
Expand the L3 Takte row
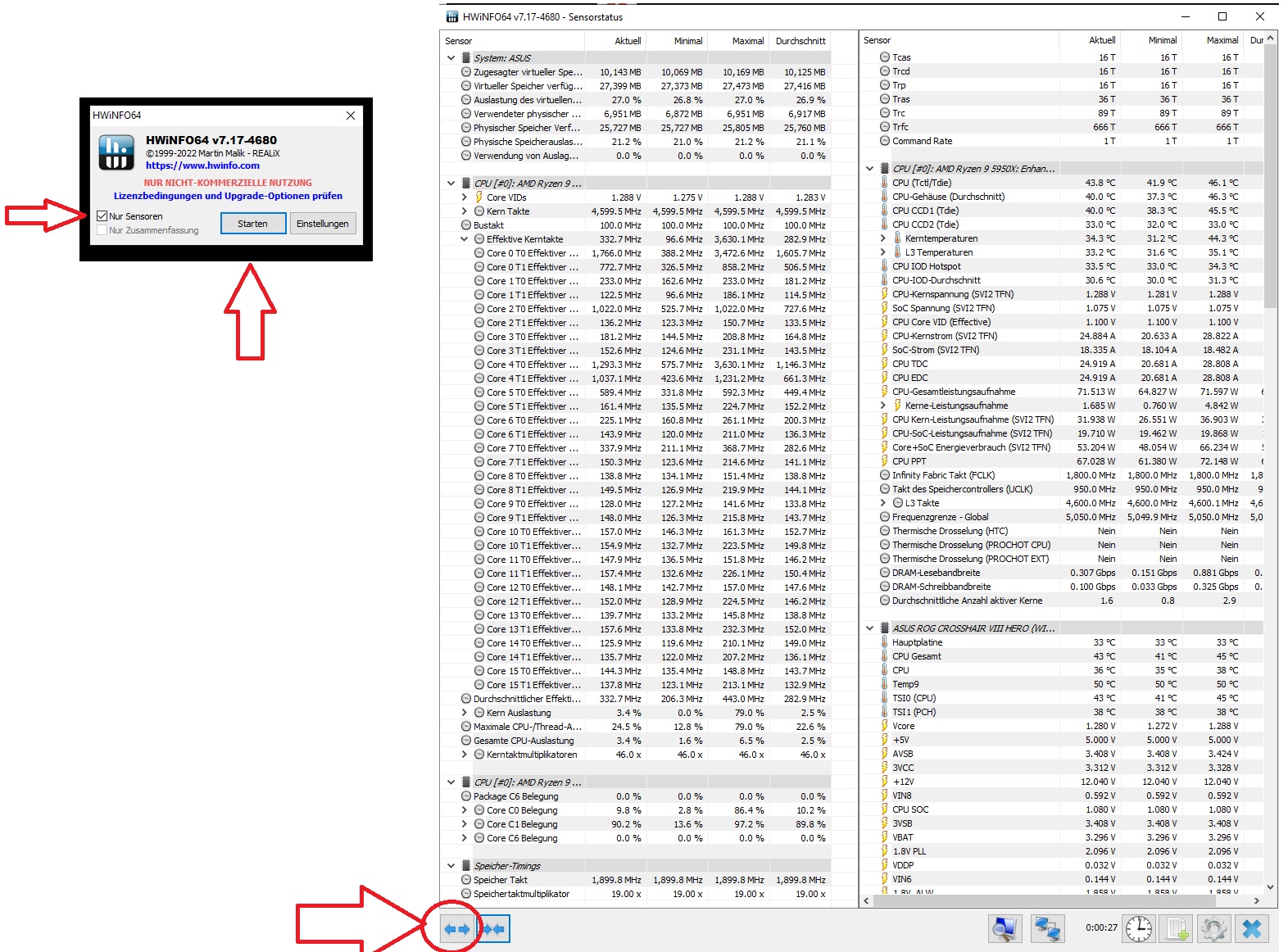click(x=883, y=503)
